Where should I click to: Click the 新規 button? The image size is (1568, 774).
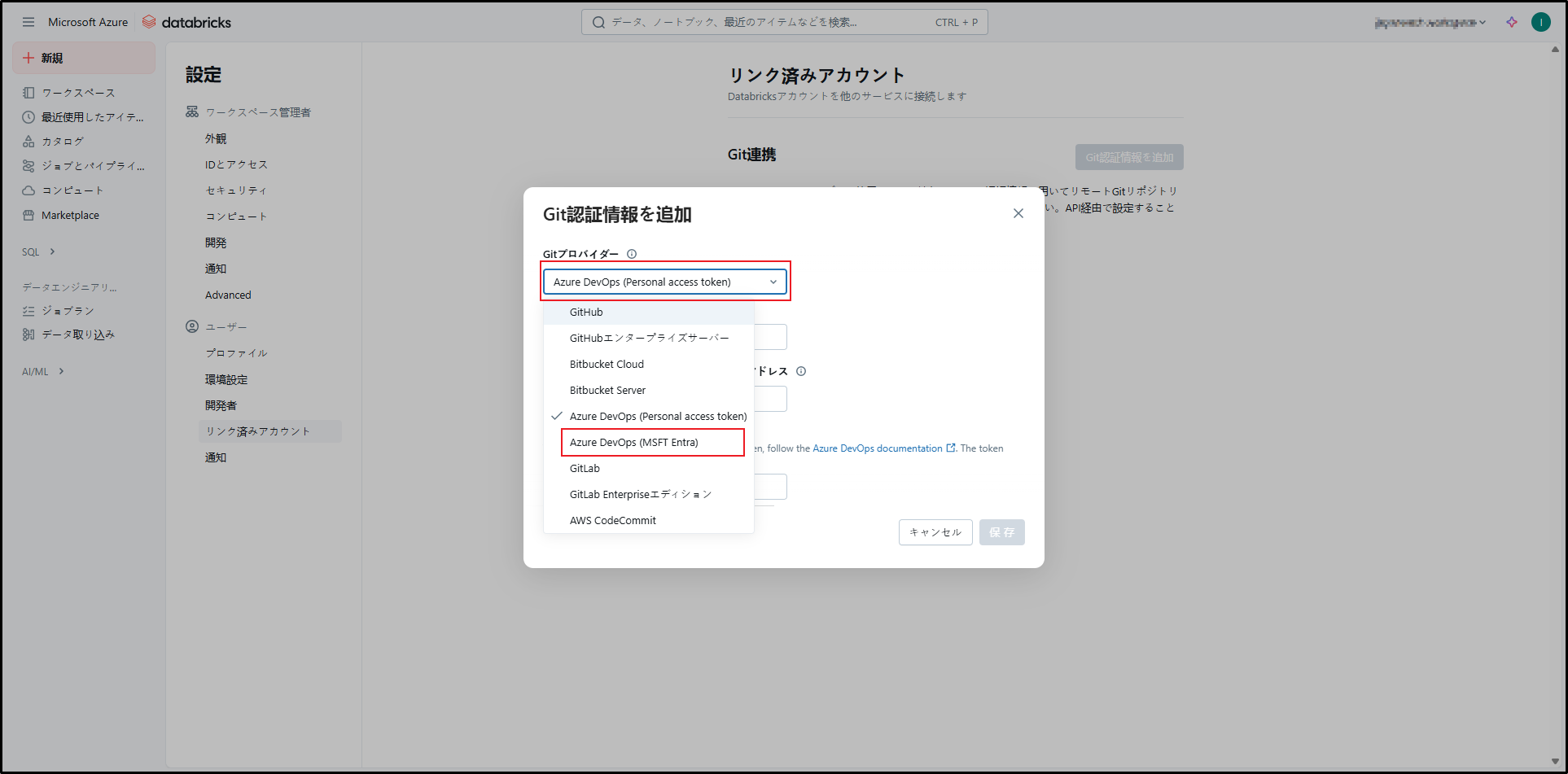tap(84, 58)
